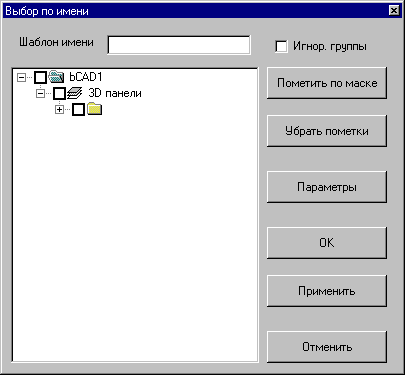Image resolution: width=405 pixels, height=375 pixels.
Task: Check the bCAD1 tree checkbox
Action: tap(41, 77)
